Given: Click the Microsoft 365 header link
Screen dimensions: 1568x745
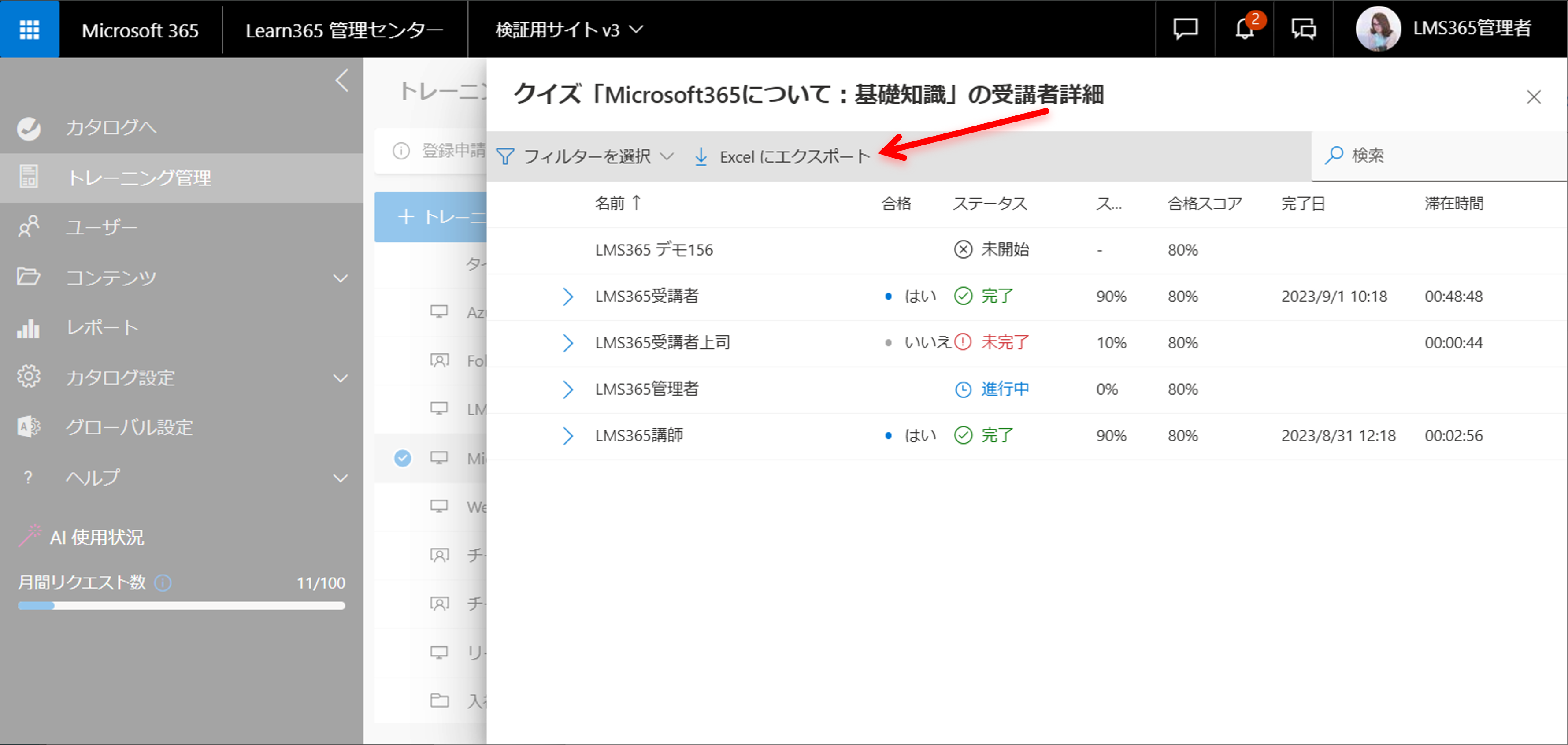Looking at the screenshot, I should pyautogui.click(x=140, y=30).
